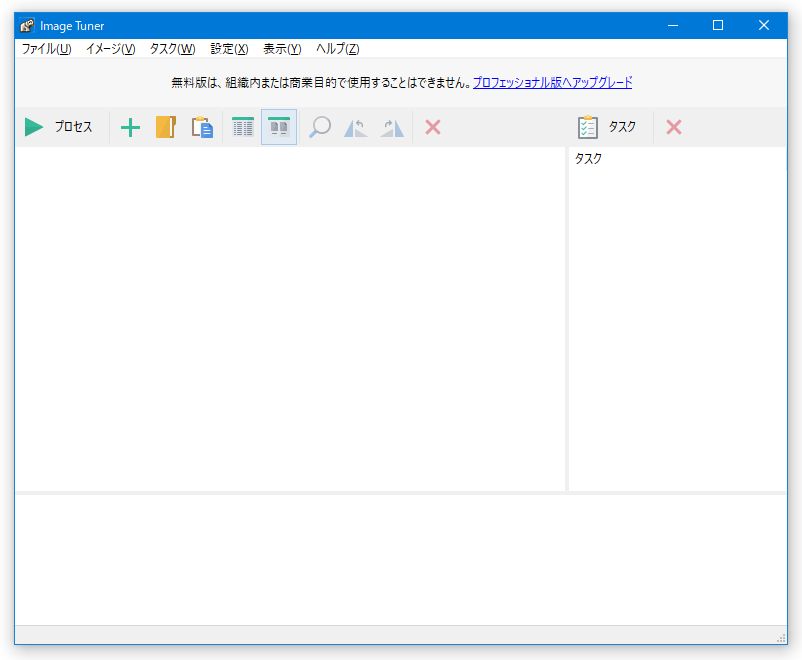The height and width of the screenshot is (660, 802).
Task: Minimize the Image Tuner window
Action: (673, 26)
